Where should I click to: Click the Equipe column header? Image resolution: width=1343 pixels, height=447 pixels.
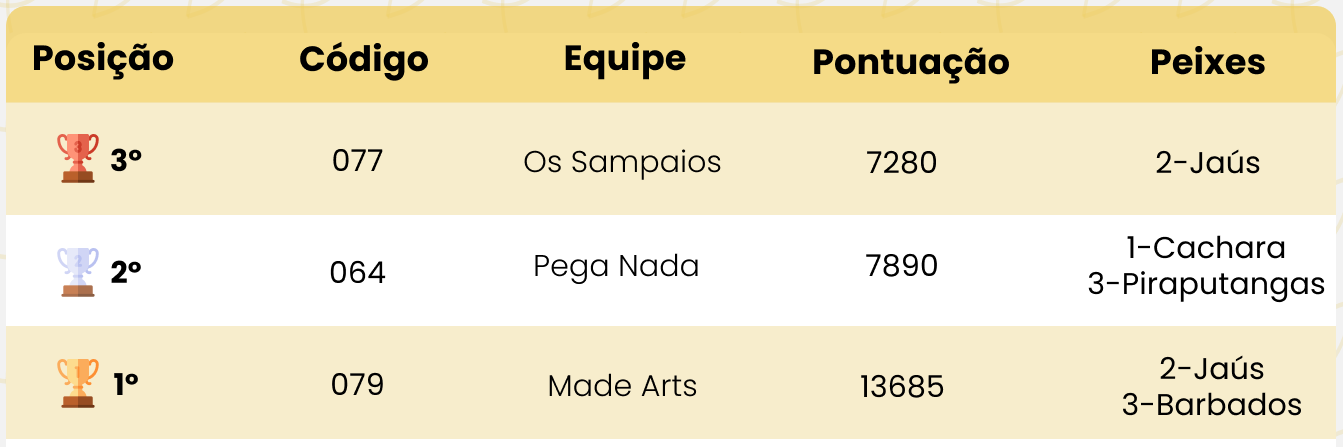625,58
